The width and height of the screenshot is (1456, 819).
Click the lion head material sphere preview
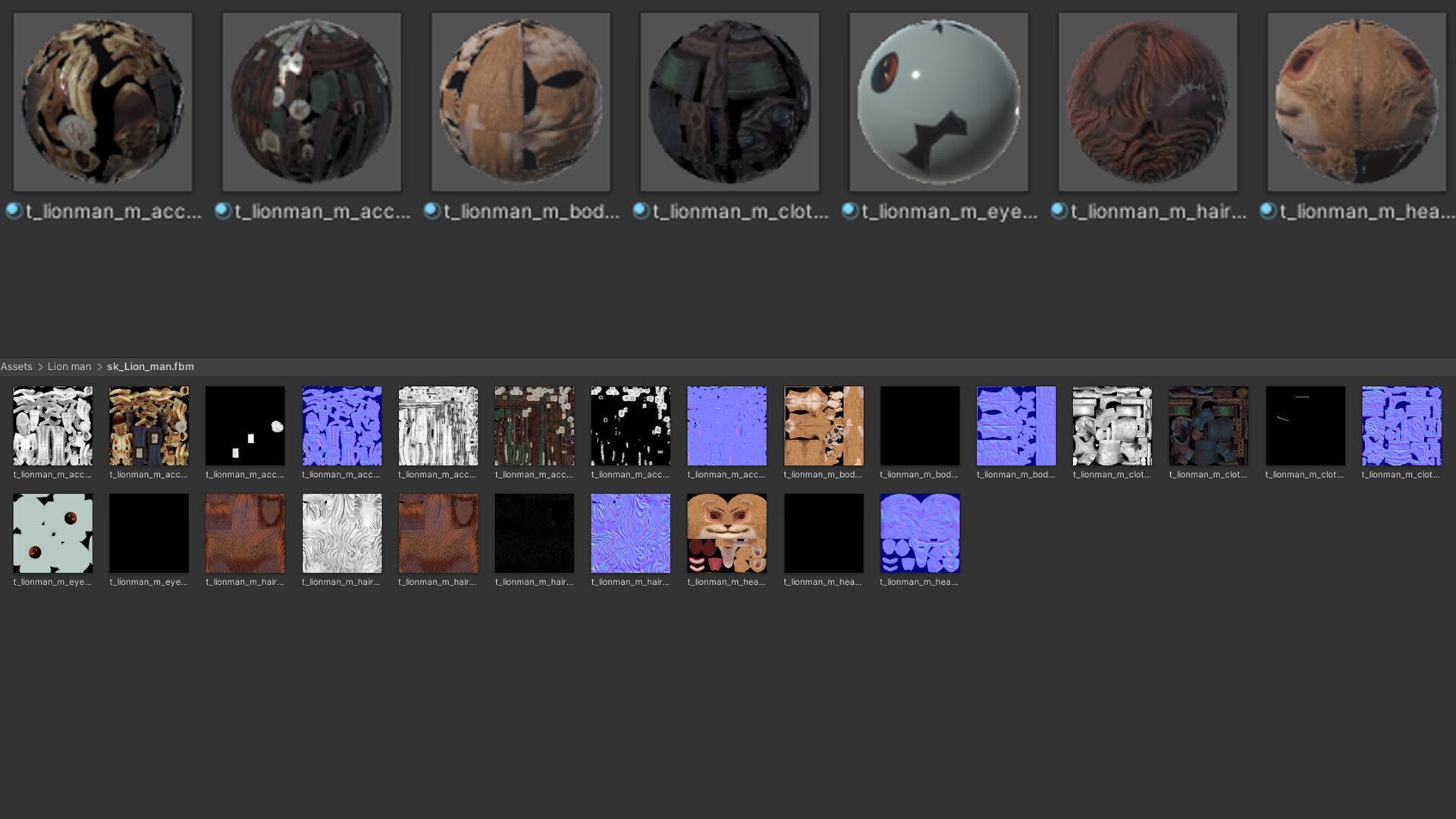pos(1357,102)
